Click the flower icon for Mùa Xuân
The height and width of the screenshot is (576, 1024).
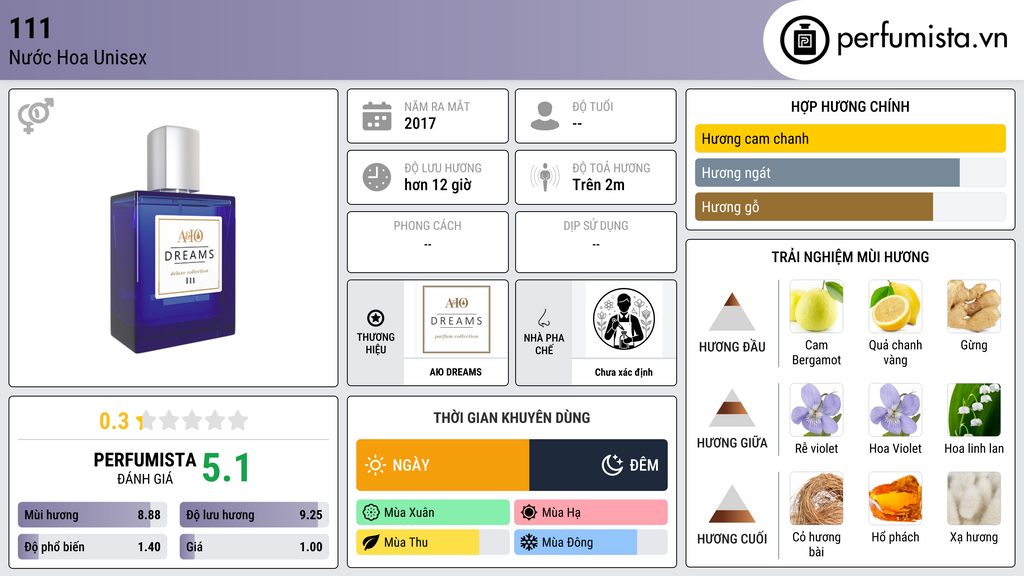(x=371, y=512)
